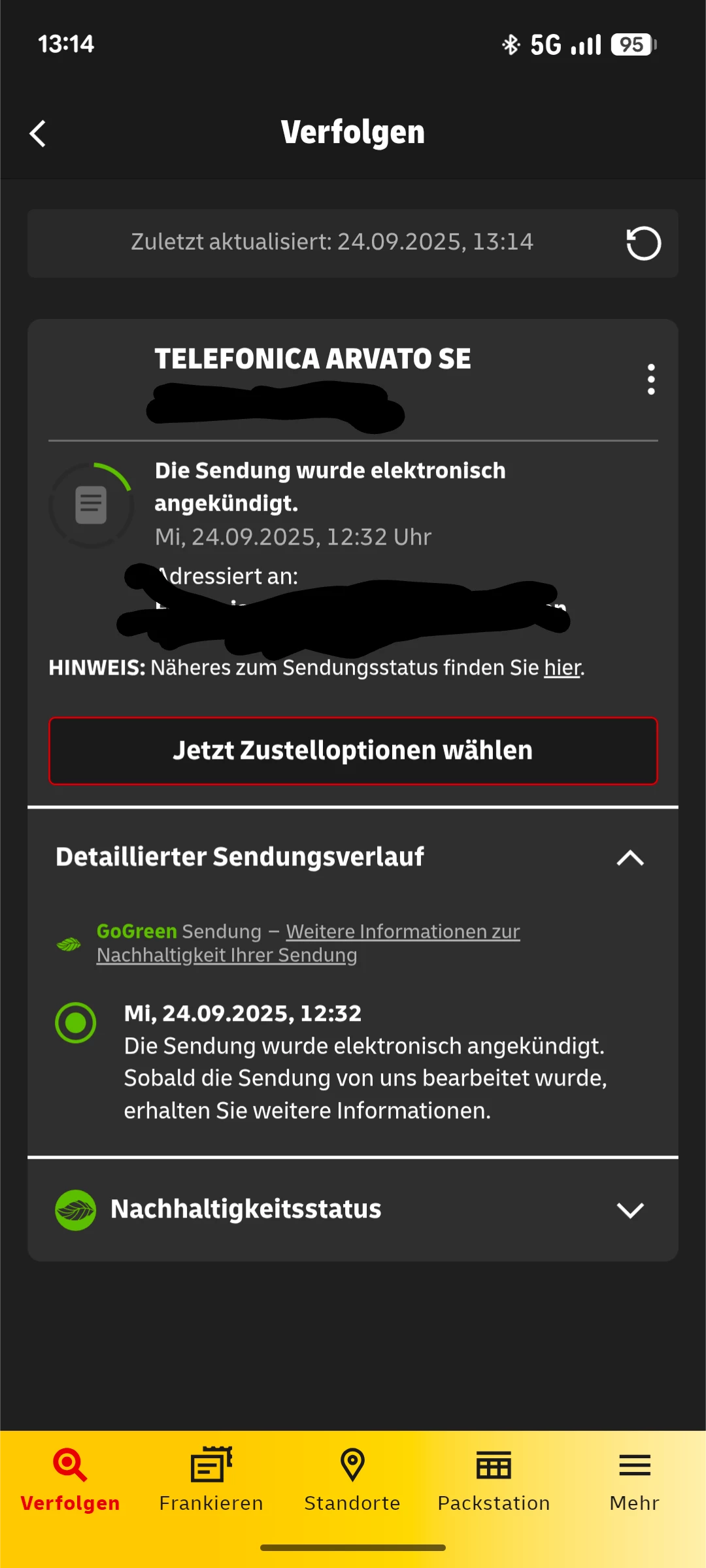The height and width of the screenshot is (1568, 706).
Task: Select the green status marker for 12:32
Action: click(x=76, y=1022)
